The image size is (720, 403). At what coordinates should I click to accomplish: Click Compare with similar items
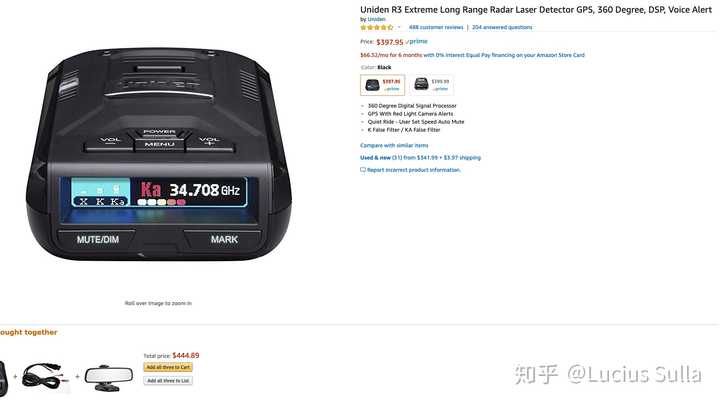394,146
